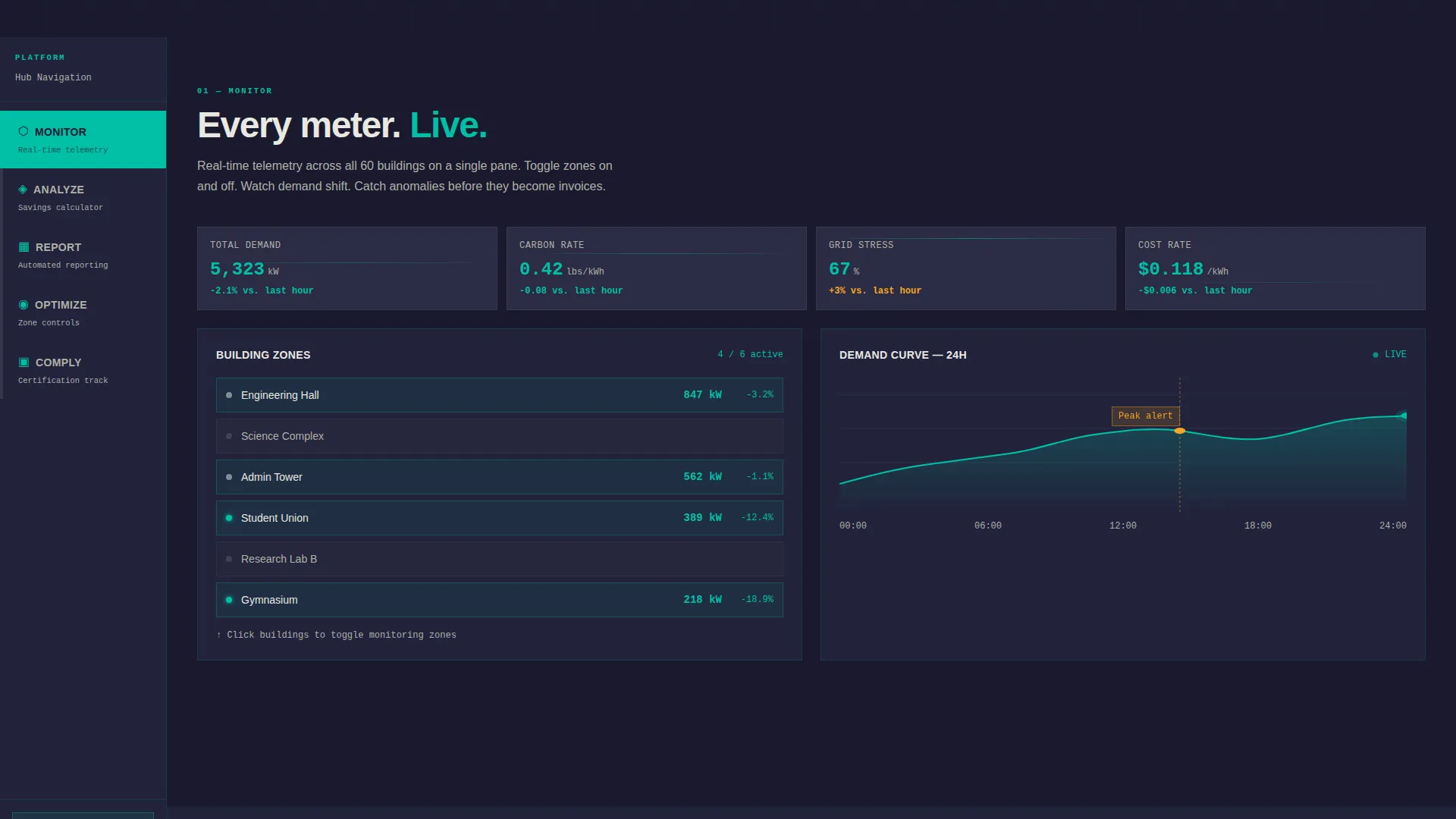Select the Carbon Rate card

click(x=656, y=268)
